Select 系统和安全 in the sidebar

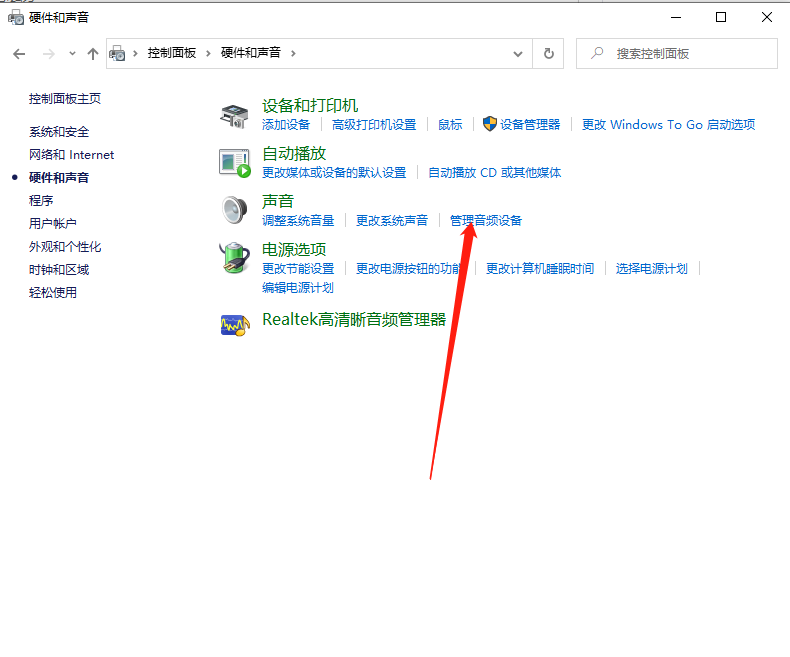pos(59,132)
